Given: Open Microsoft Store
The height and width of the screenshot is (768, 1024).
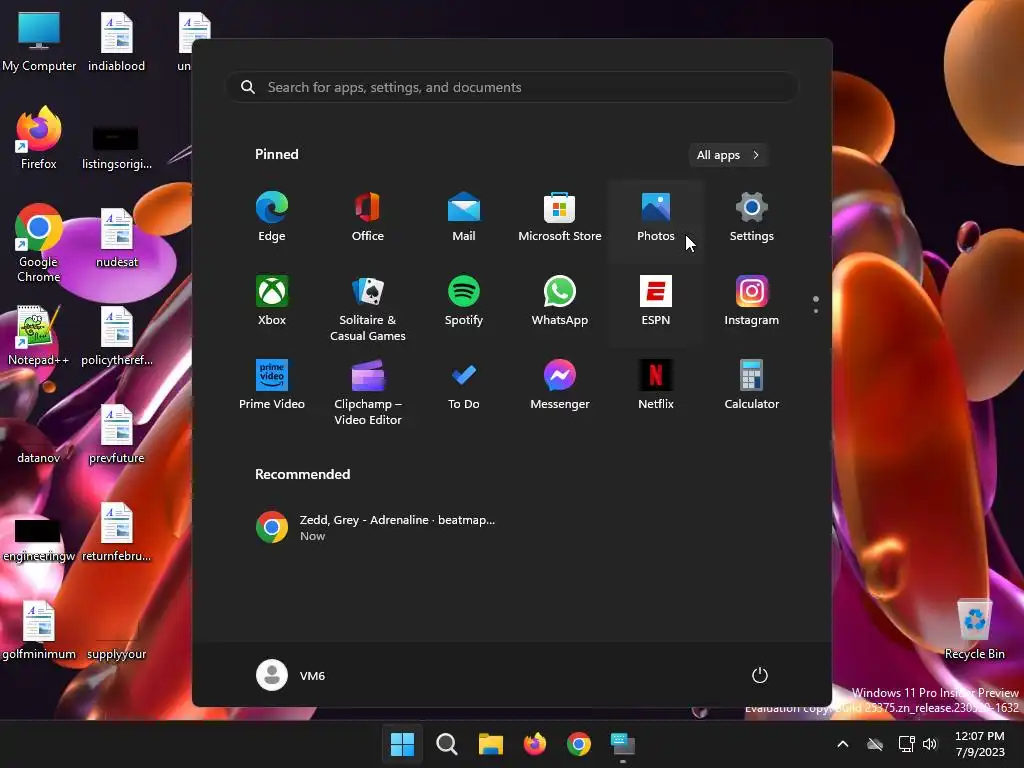Looking at the screenshot, I should [560, 217].
